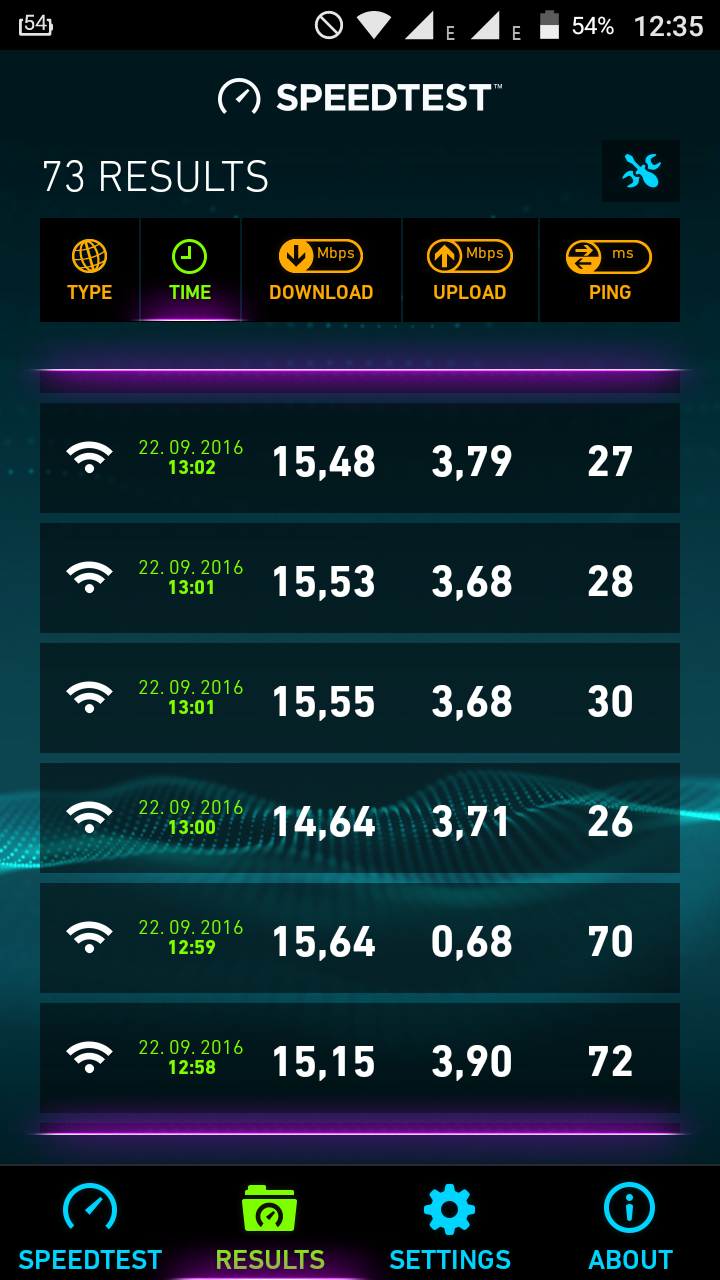The height and width of the screenshot is (1280, 720).
Task: Open the 12:59 result with upload 0,68
Action: pyautogui.click(x=360, y=938)
